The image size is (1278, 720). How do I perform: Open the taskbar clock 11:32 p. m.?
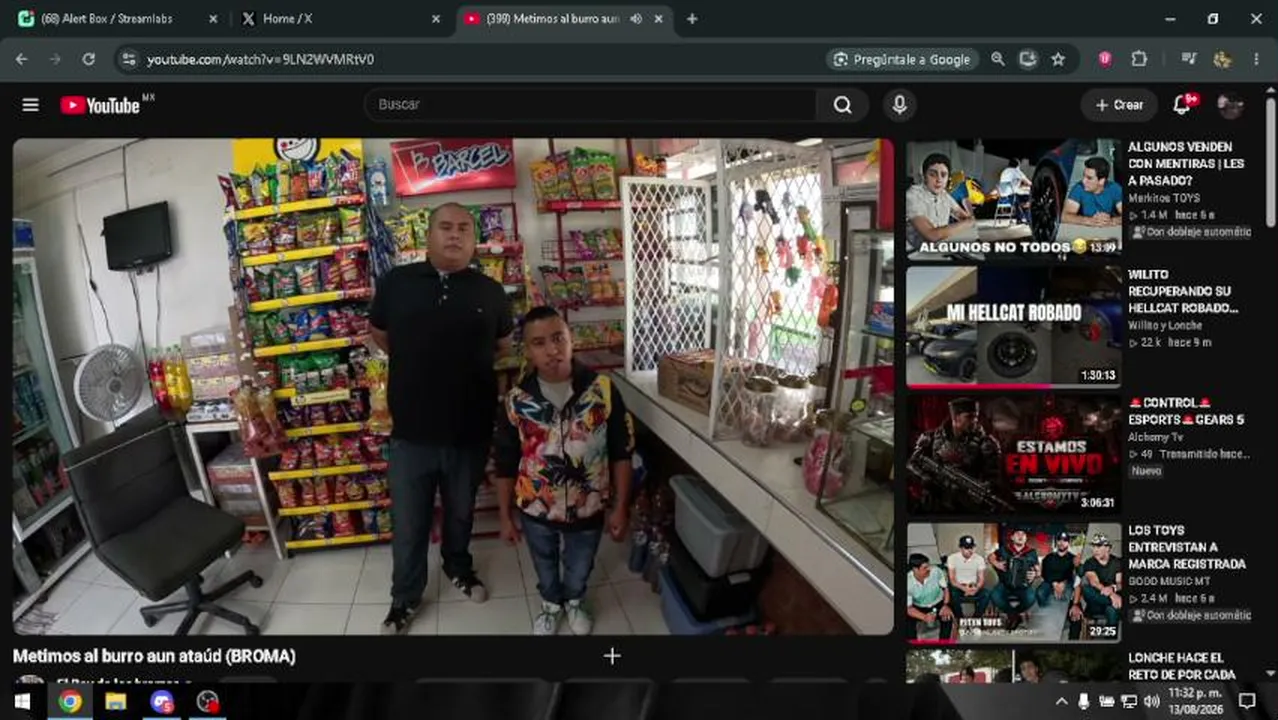coord(1193,701)
